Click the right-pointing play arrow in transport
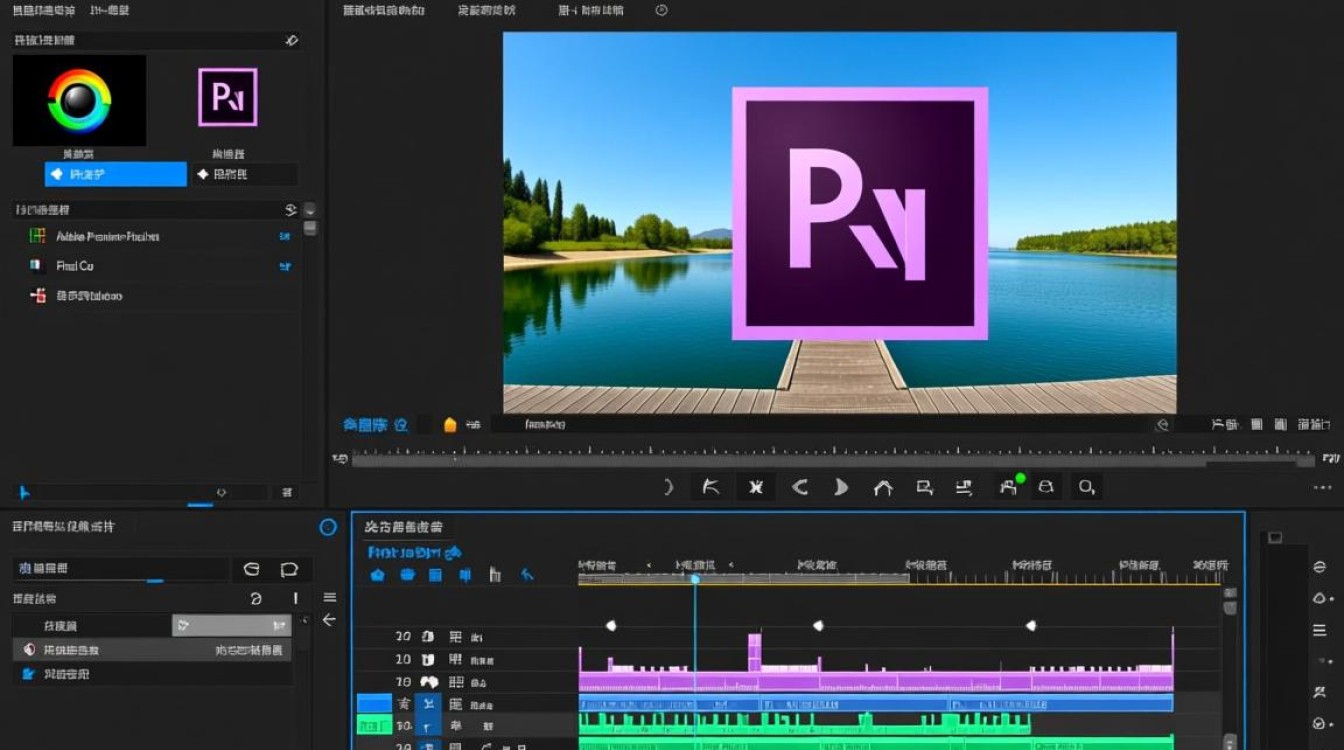 point(841,487)
